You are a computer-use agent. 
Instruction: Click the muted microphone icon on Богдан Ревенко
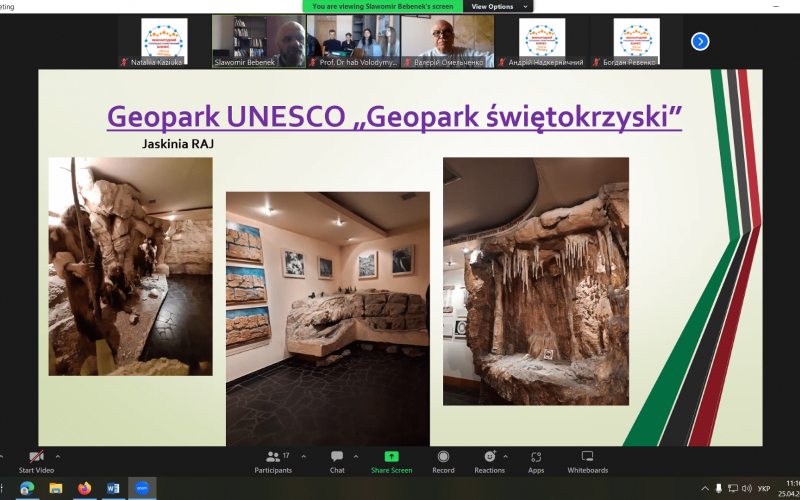596,62
